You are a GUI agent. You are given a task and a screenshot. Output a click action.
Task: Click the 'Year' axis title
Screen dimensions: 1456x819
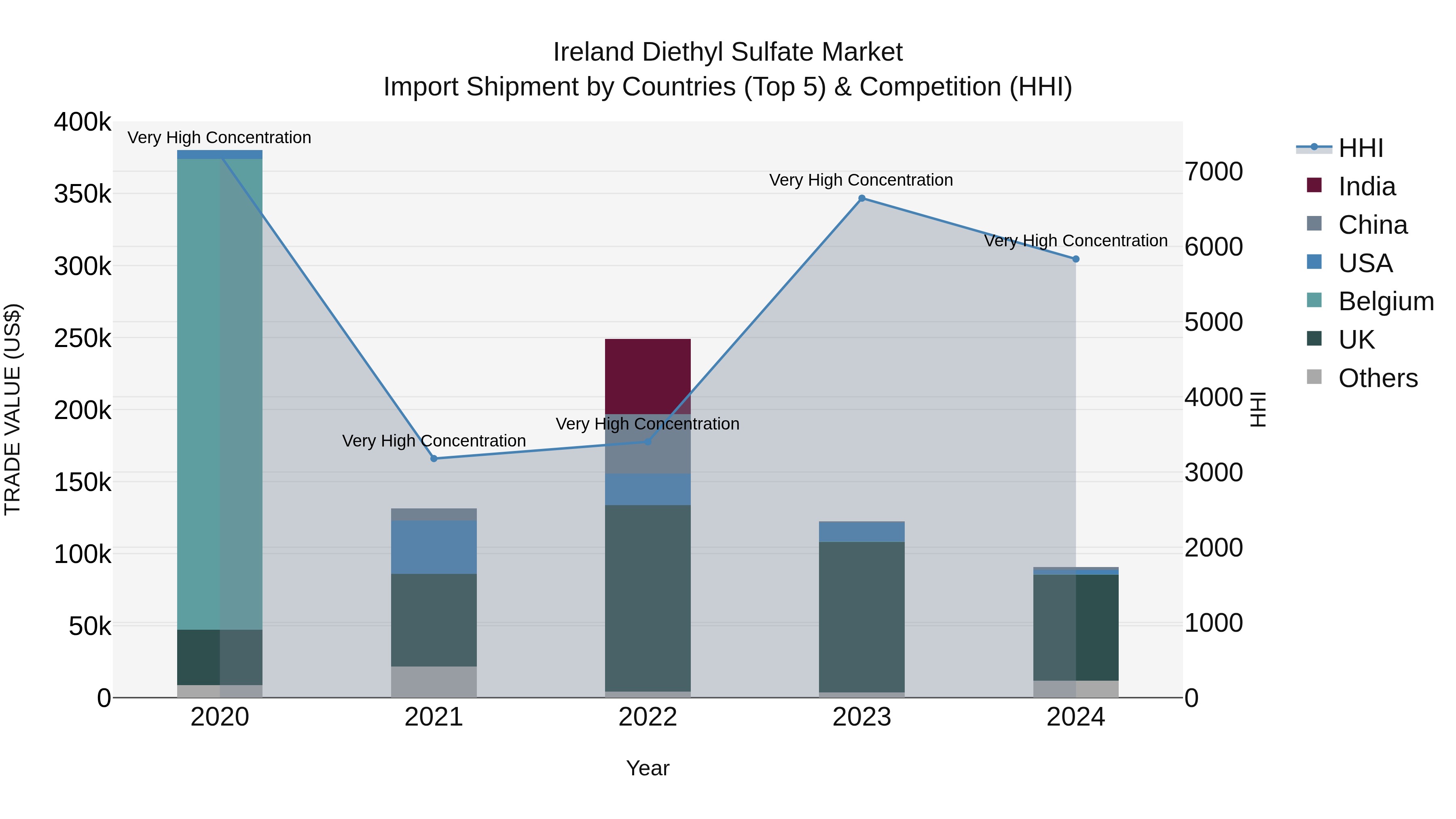(648, 768)
